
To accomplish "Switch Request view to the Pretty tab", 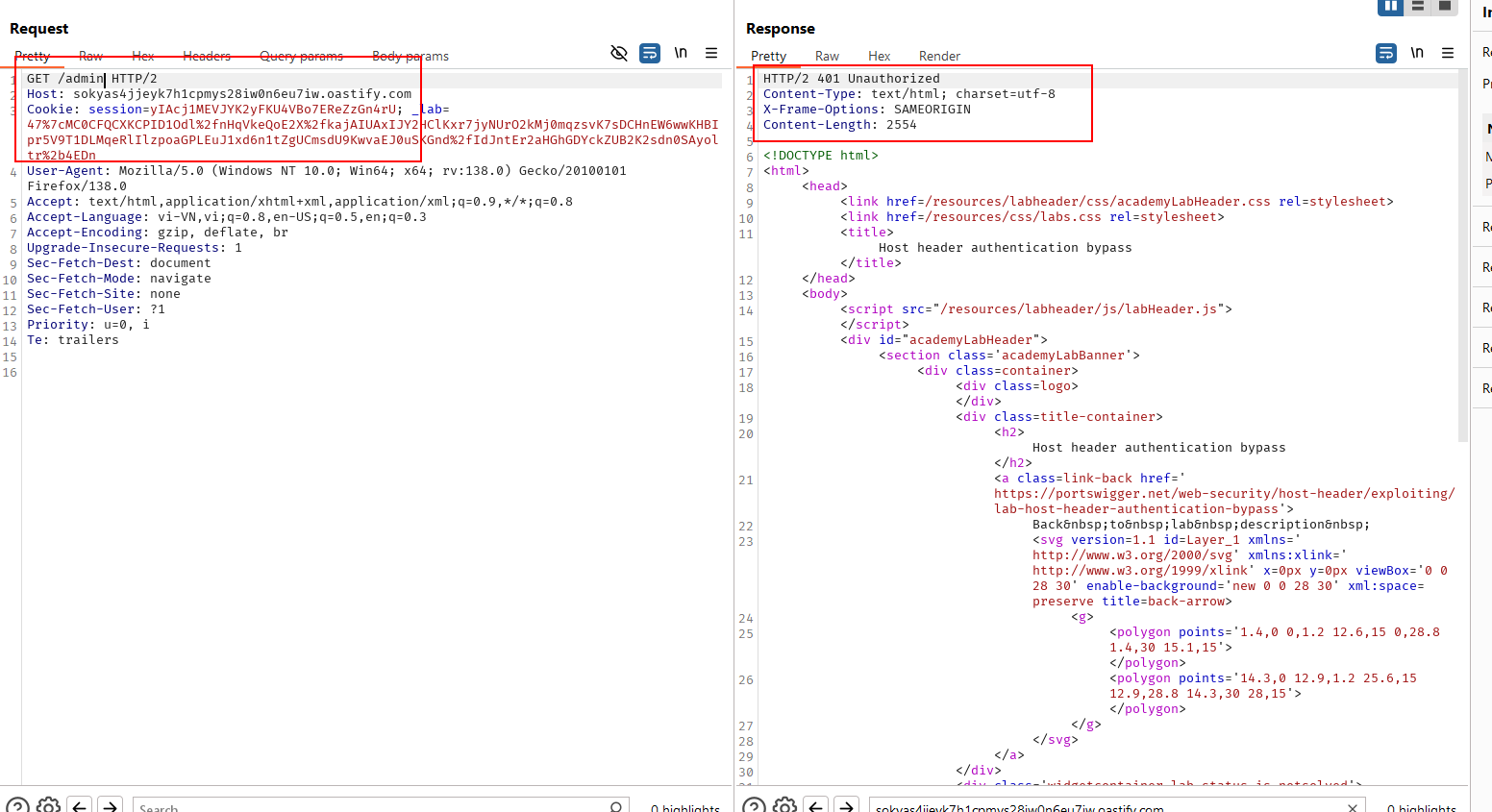I will (32, 56).
